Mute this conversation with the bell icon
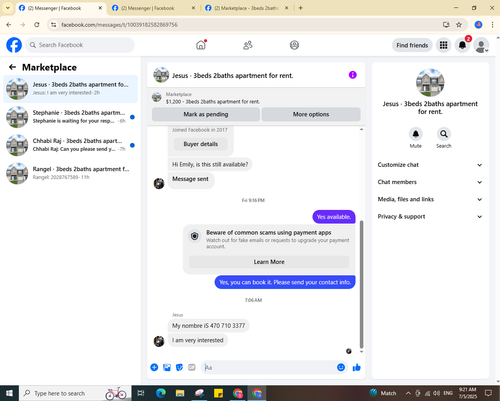The height and width of the screenshot is (401, 500). (416, 134)
